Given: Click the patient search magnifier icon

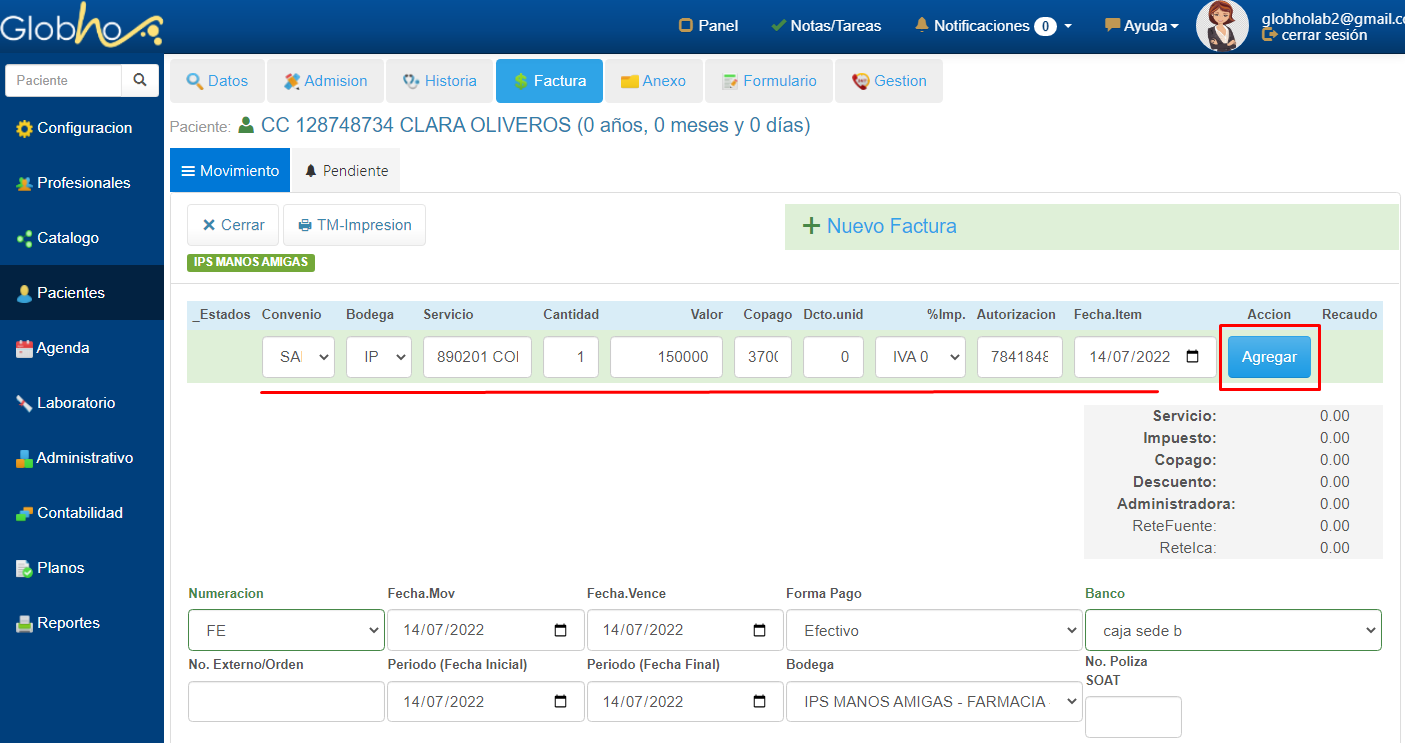Looking at the screenshot, I should pos(140,81).
